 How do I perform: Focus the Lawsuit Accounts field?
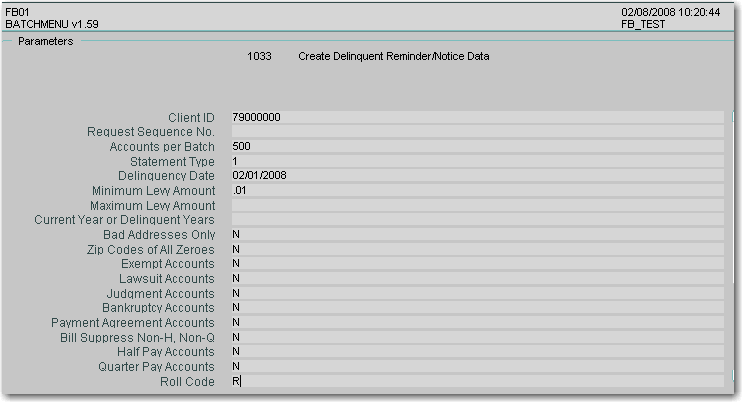point(476,279)
